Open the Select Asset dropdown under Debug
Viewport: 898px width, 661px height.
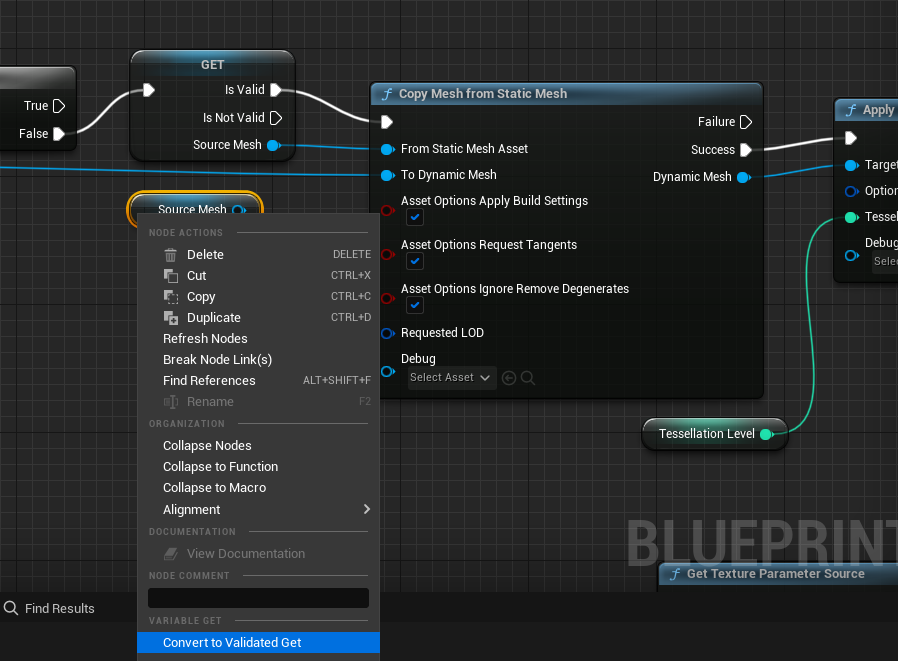451,378
